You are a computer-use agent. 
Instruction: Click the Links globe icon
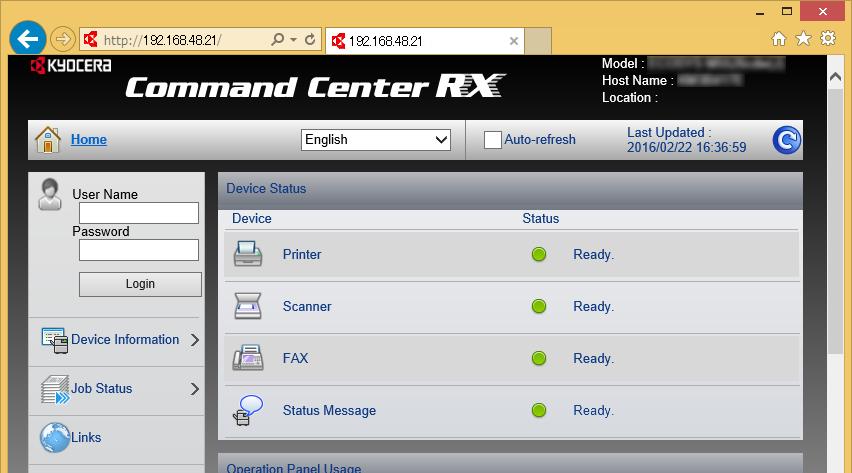pos(54,438)
